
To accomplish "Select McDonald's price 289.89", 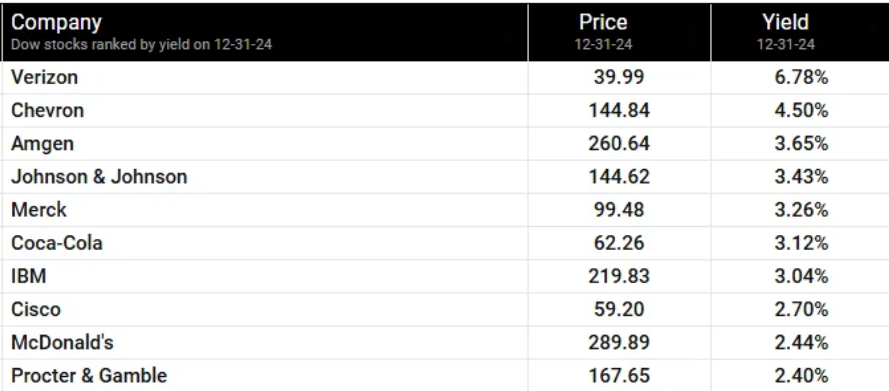I will coord(619,343).
